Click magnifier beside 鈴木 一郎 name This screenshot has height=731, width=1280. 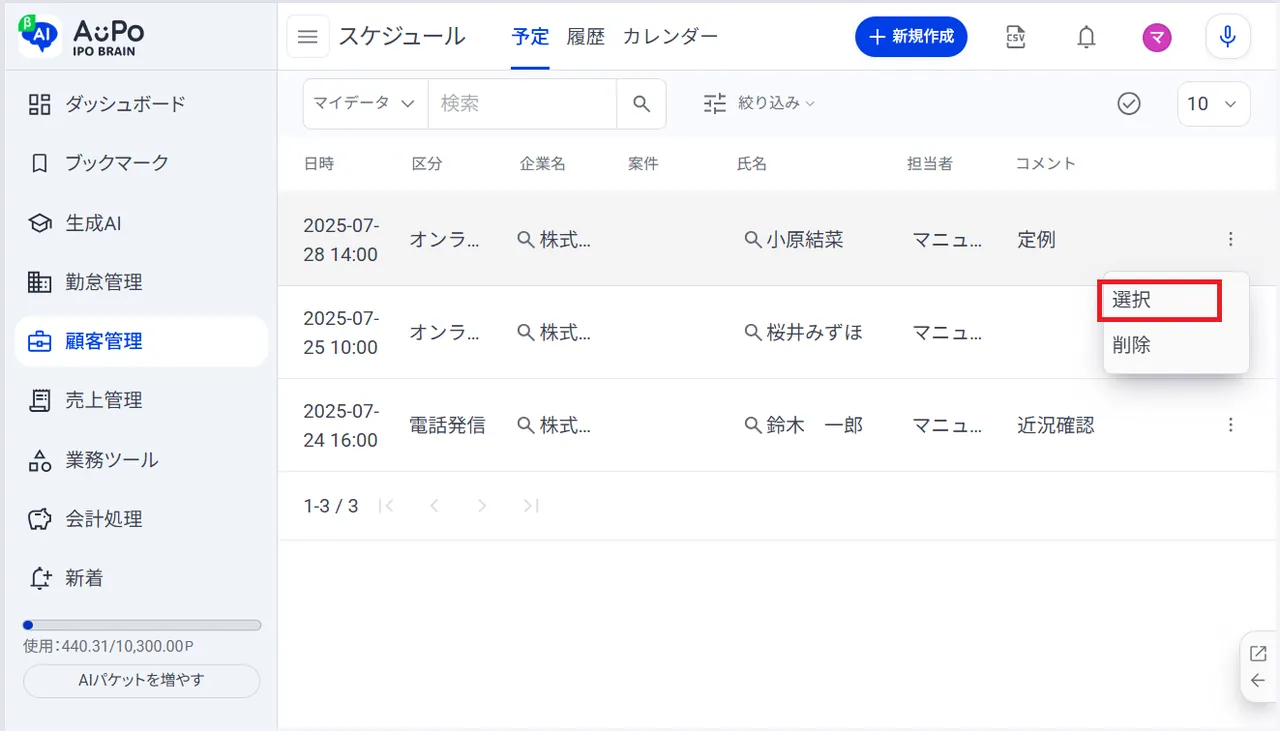[x=753, y=425]
